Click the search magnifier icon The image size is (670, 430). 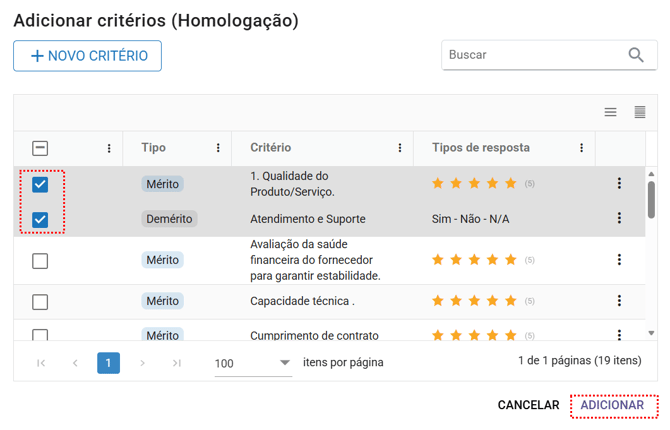pos(636,55)
